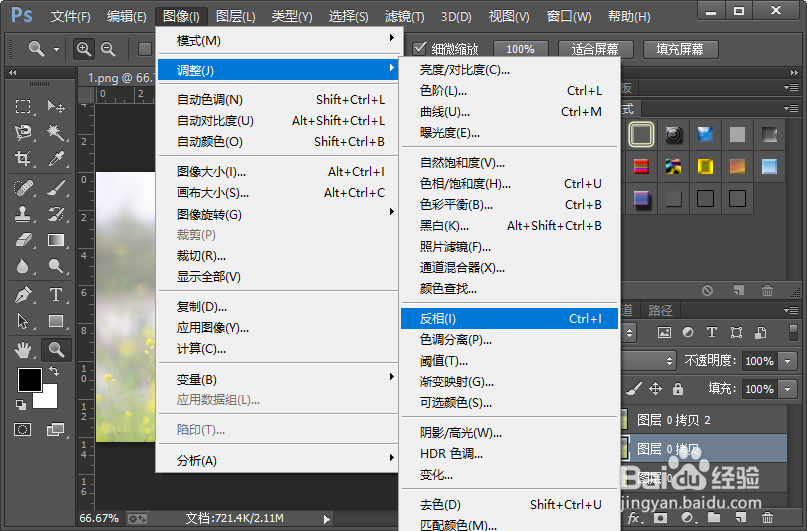Image resolution: width=807 pixels, height=531 pixels.
Task: Open 填充 value dropdown
Action: click(787, 388)
